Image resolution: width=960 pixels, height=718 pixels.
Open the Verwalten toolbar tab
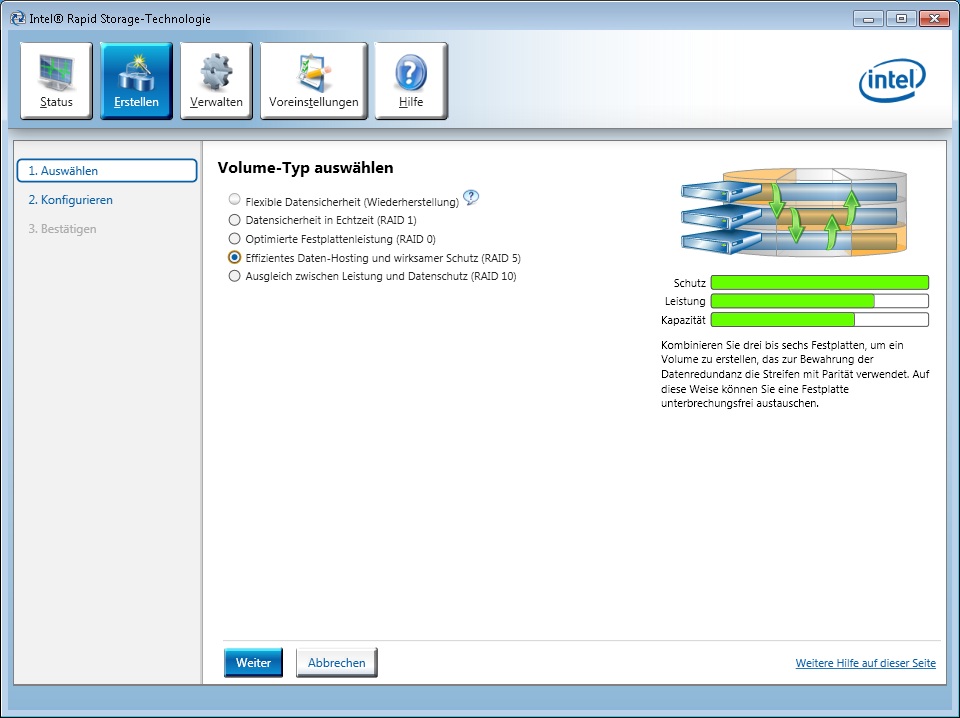pyautogui.click(x=216, y=81)
